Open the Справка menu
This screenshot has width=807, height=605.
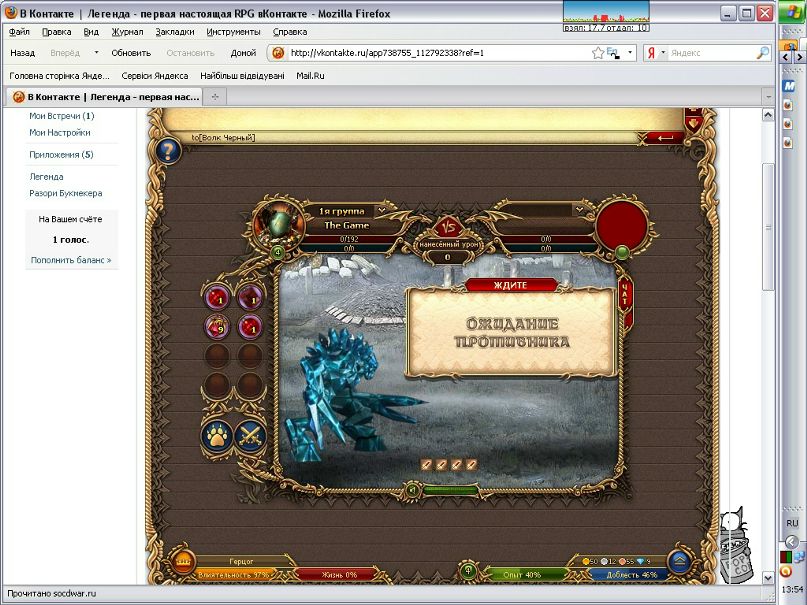click(x=290, y=31)
